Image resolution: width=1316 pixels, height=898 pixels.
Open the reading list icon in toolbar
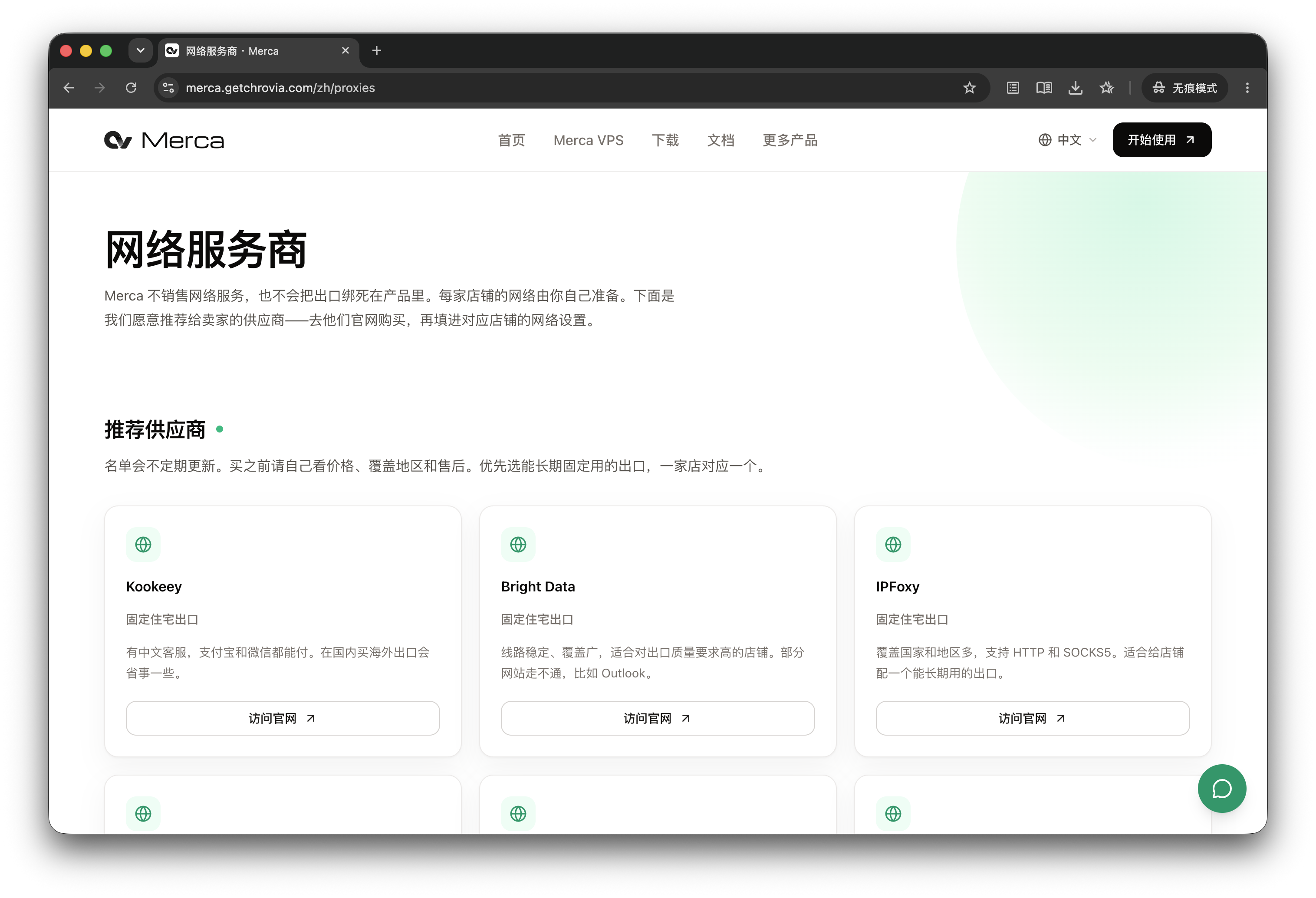pyautogui.click(x=1013, y=88)
